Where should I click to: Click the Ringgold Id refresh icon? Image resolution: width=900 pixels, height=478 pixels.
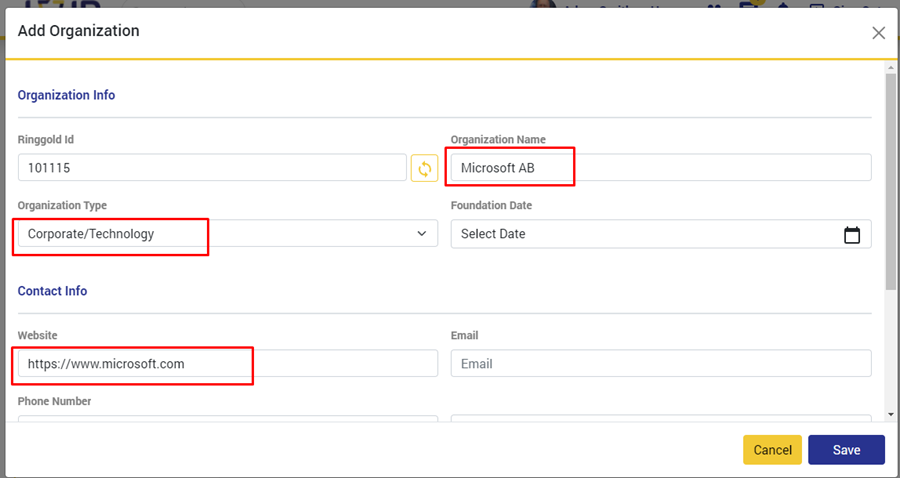(x=424, y=168)
